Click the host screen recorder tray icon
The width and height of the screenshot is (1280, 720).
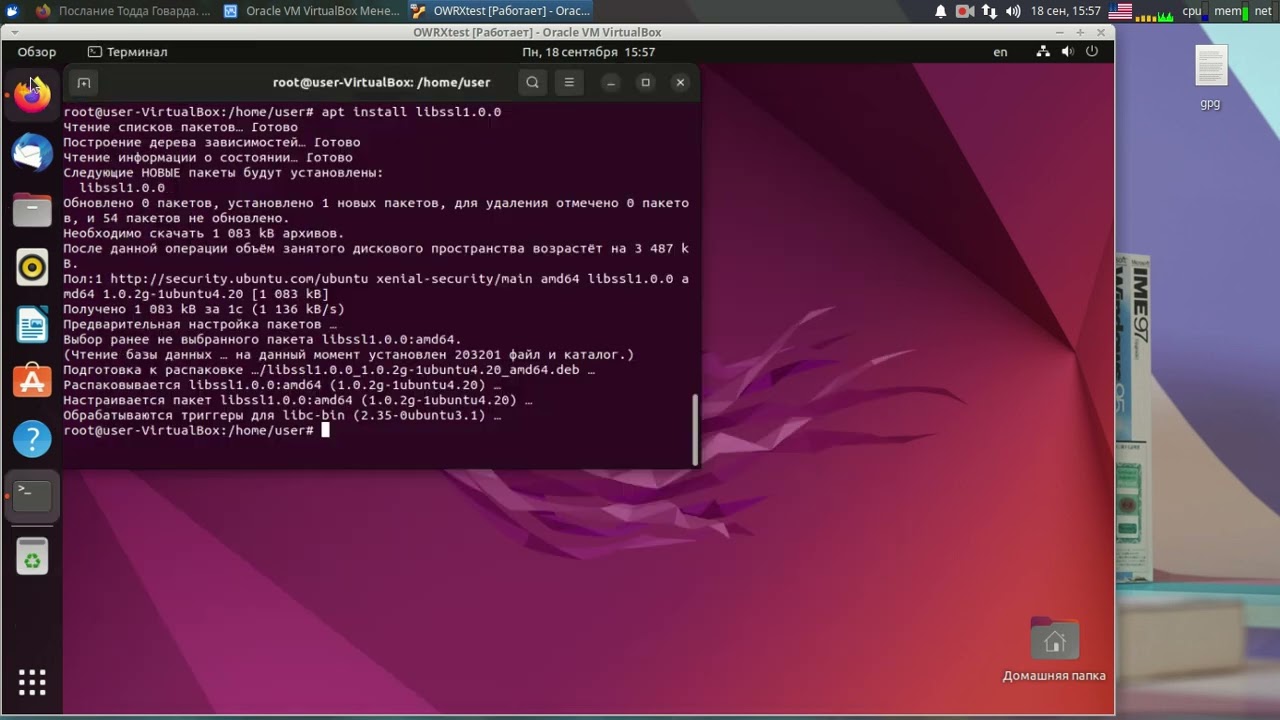[x=964, y=11]
